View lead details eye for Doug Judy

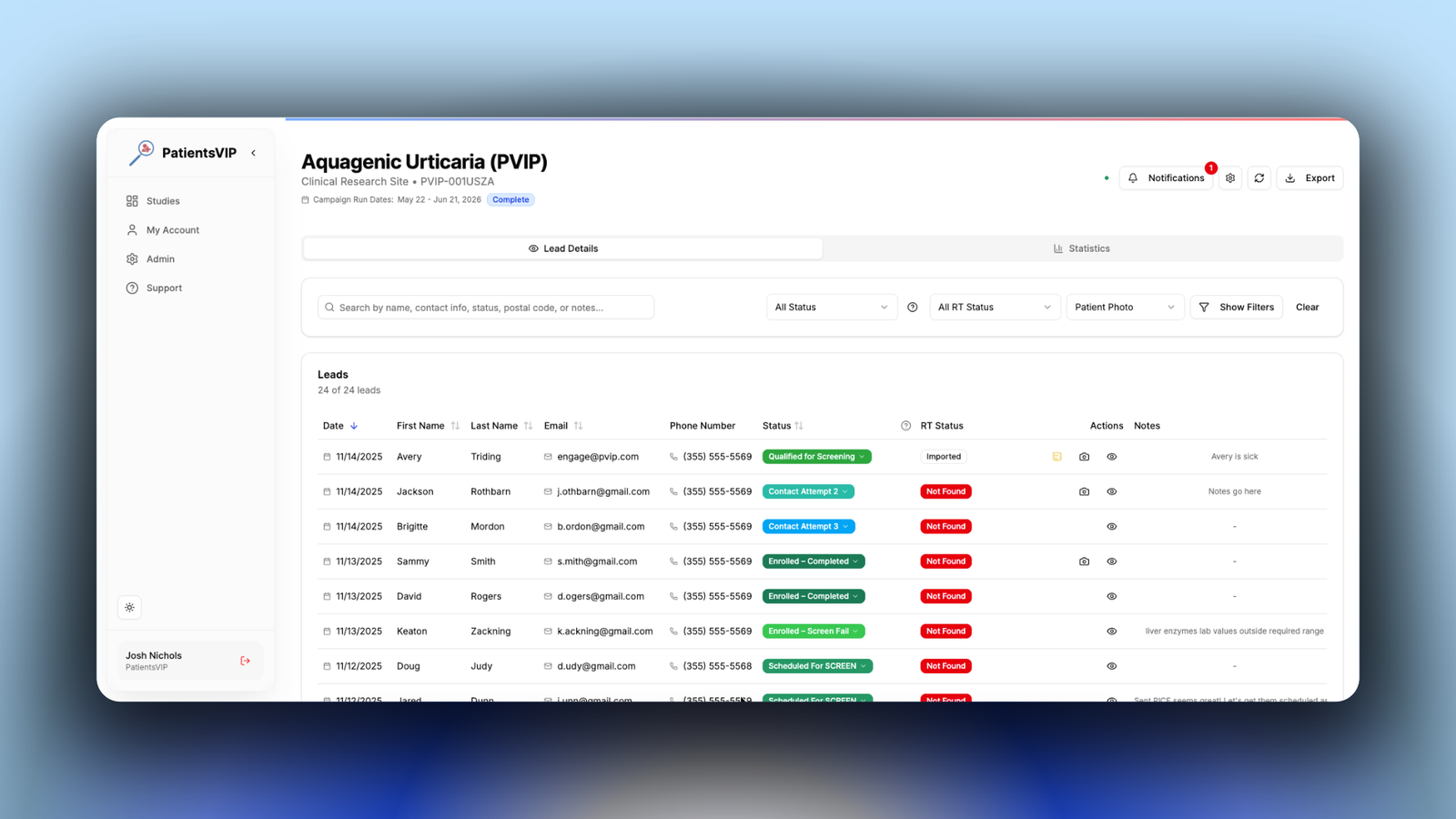tap(1111, 666)
